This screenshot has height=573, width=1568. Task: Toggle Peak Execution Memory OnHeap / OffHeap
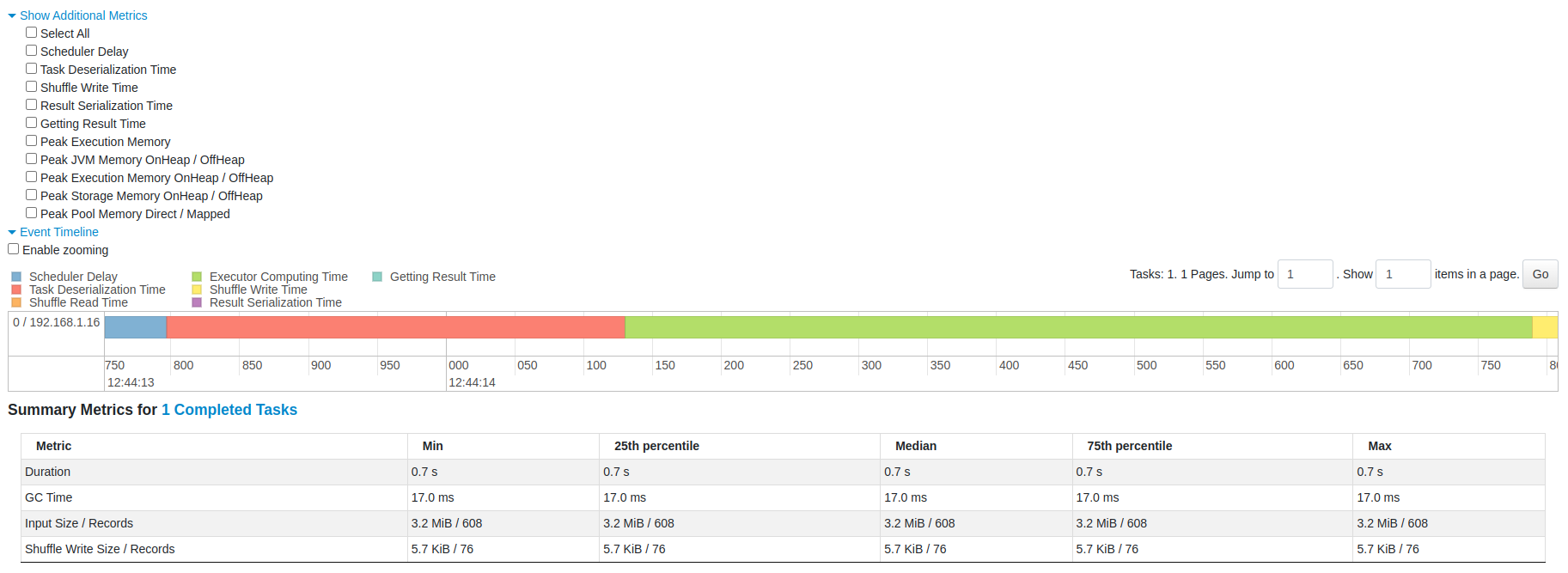point(31,177)
